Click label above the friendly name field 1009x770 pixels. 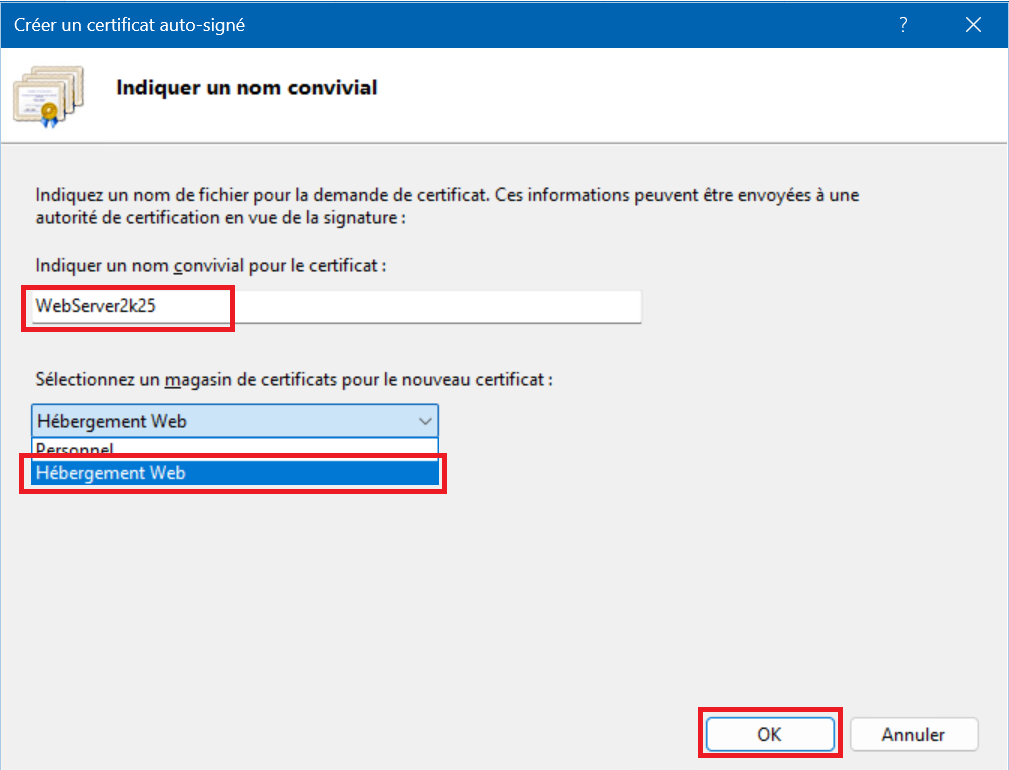(x=210, y=266)
